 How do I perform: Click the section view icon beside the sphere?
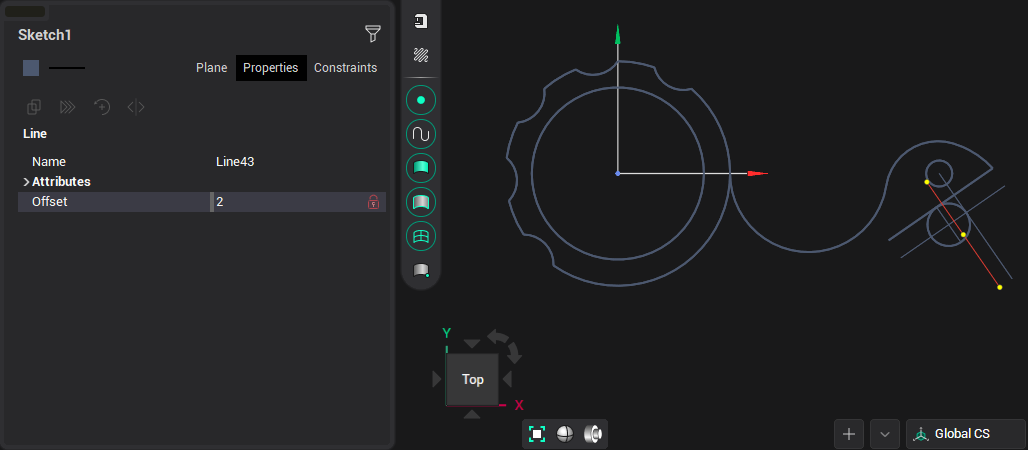(x=592, y=434)
